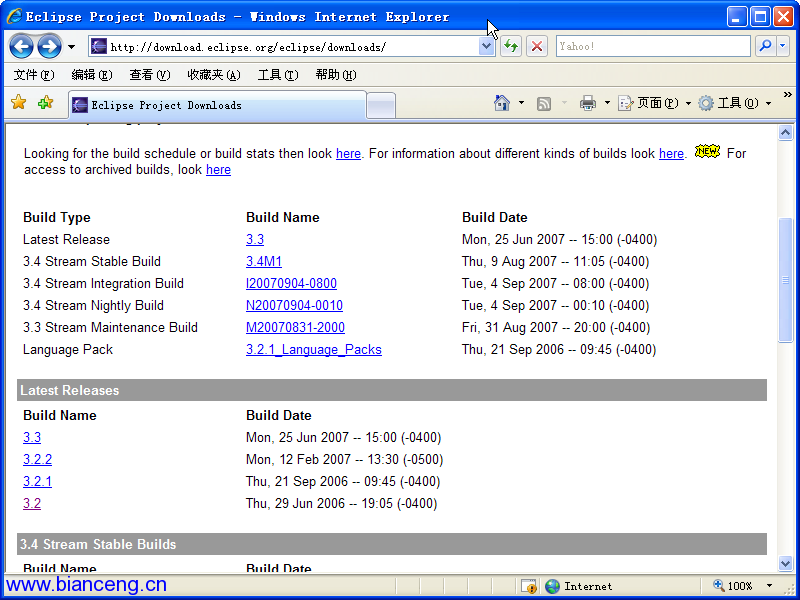Run search with the magnifier icon
This screenshot has width=800, height=600.
coord(765,46)
